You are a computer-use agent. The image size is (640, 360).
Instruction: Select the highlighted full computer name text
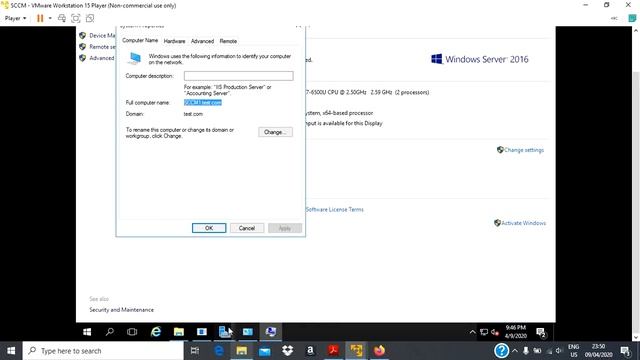click(203, 102)
